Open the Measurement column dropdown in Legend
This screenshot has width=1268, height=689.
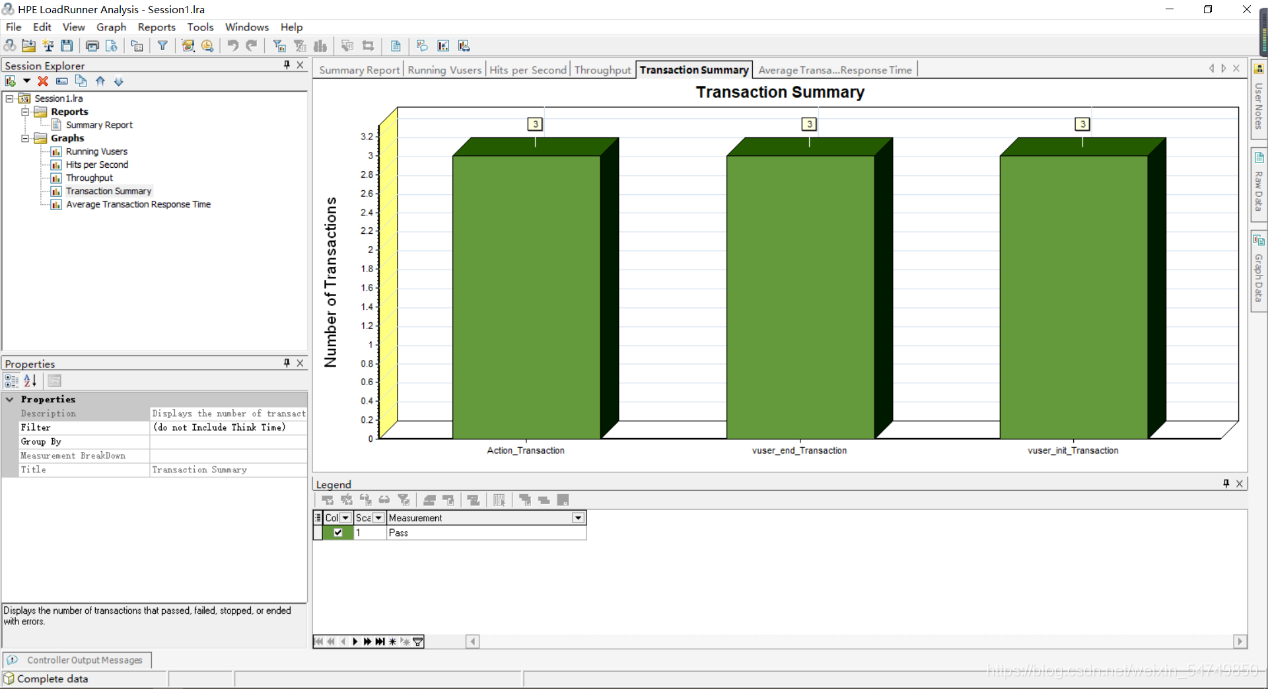point(577,518)
